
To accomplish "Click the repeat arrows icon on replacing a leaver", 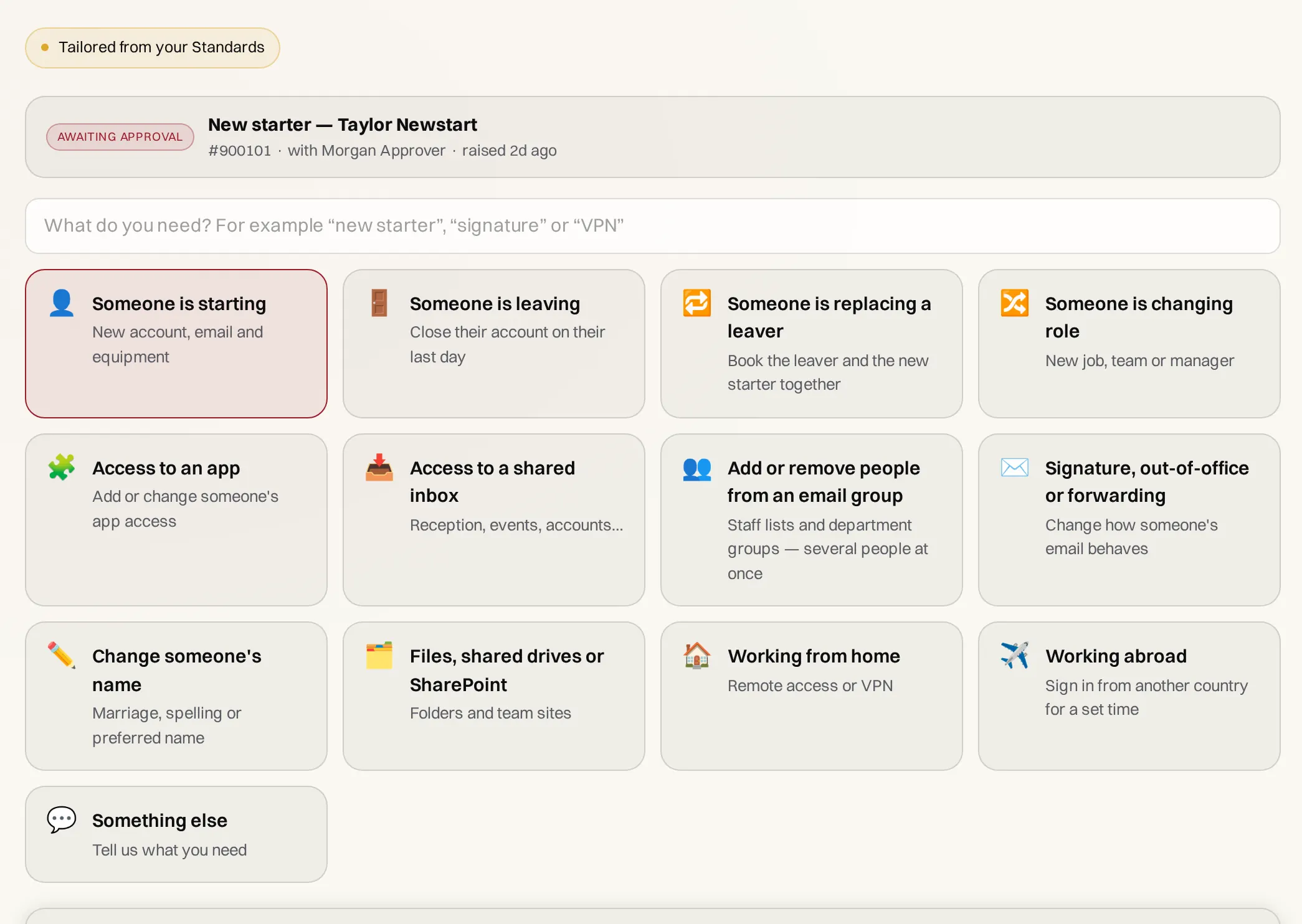I will [x=697, y=303].
